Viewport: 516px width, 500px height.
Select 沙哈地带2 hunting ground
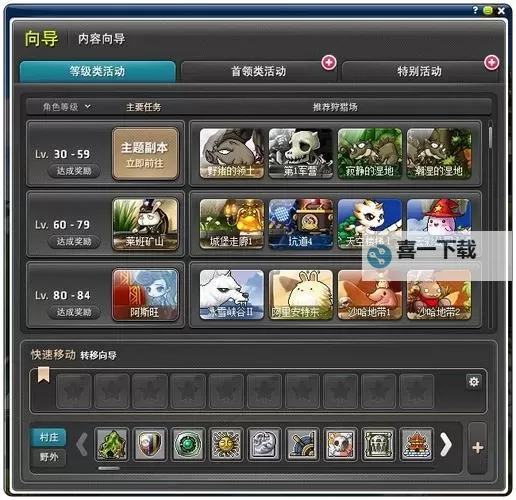[439, 295]
